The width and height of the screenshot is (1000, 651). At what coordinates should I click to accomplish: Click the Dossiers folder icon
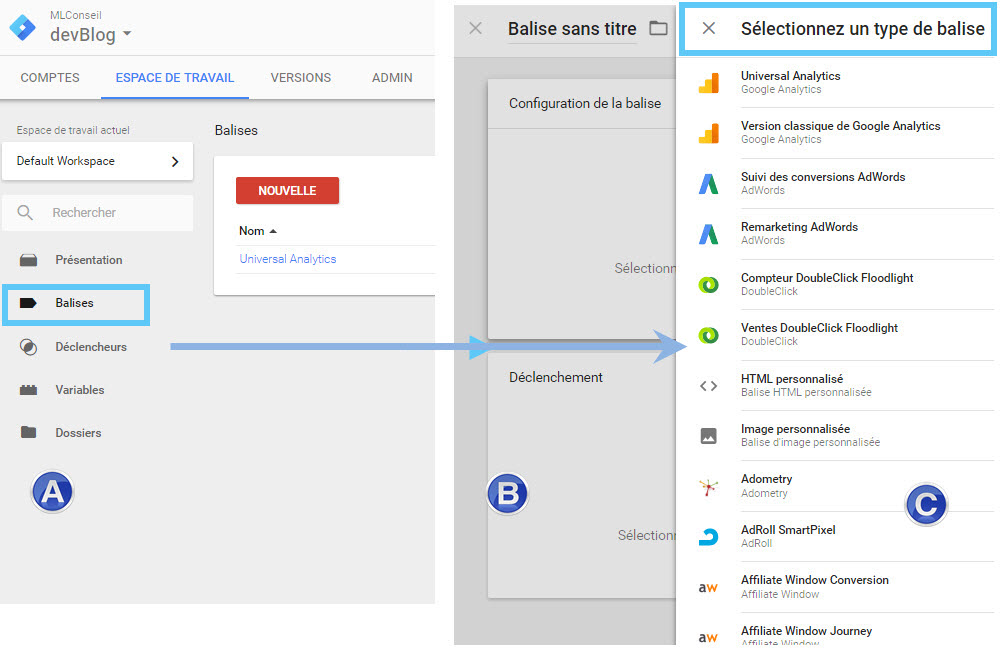[x=28, y=432]
